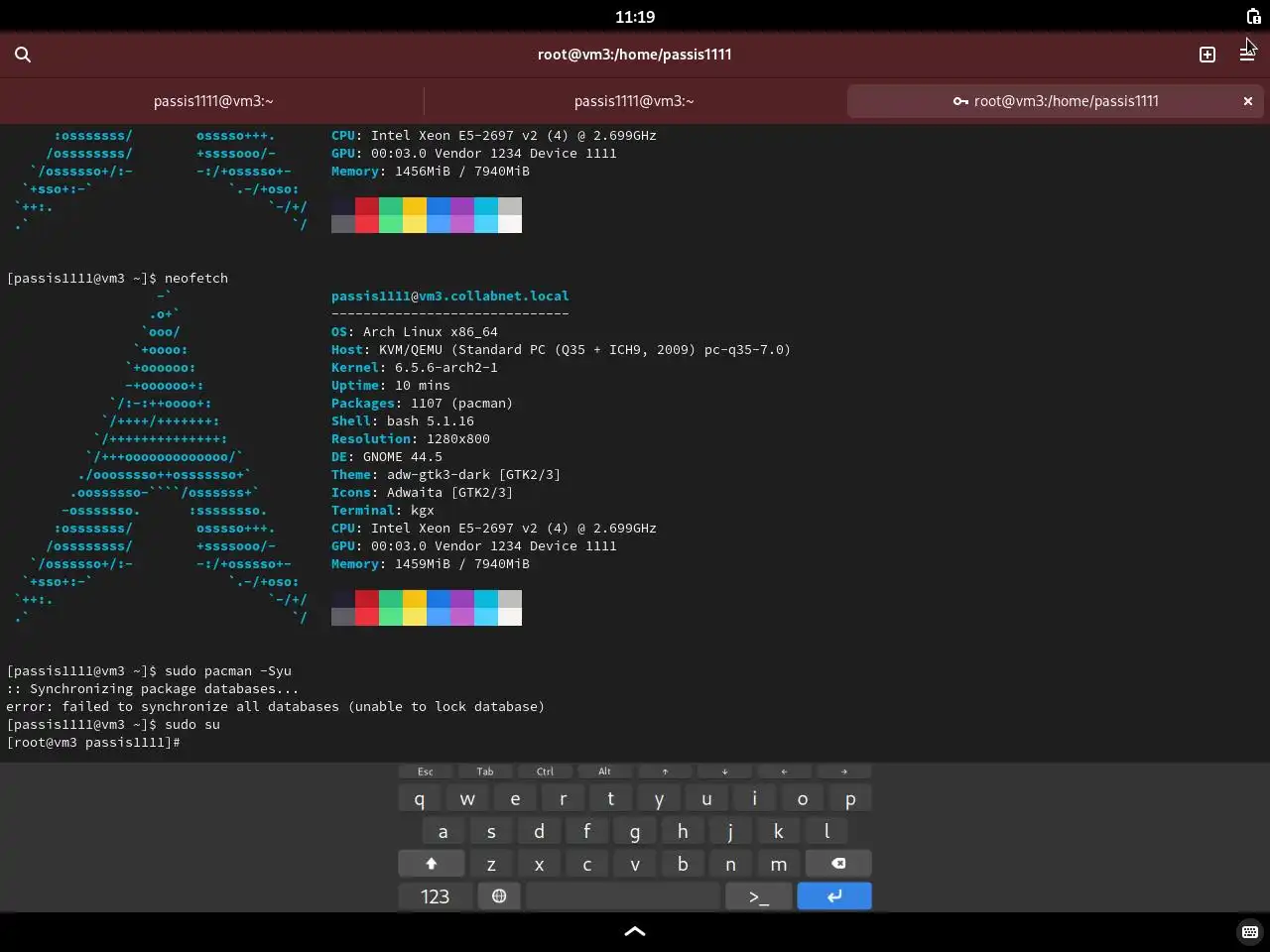Open the terminal search magnifier
Image resolution: width=1270 pixels, height=952 pixels.
(23, 55)
